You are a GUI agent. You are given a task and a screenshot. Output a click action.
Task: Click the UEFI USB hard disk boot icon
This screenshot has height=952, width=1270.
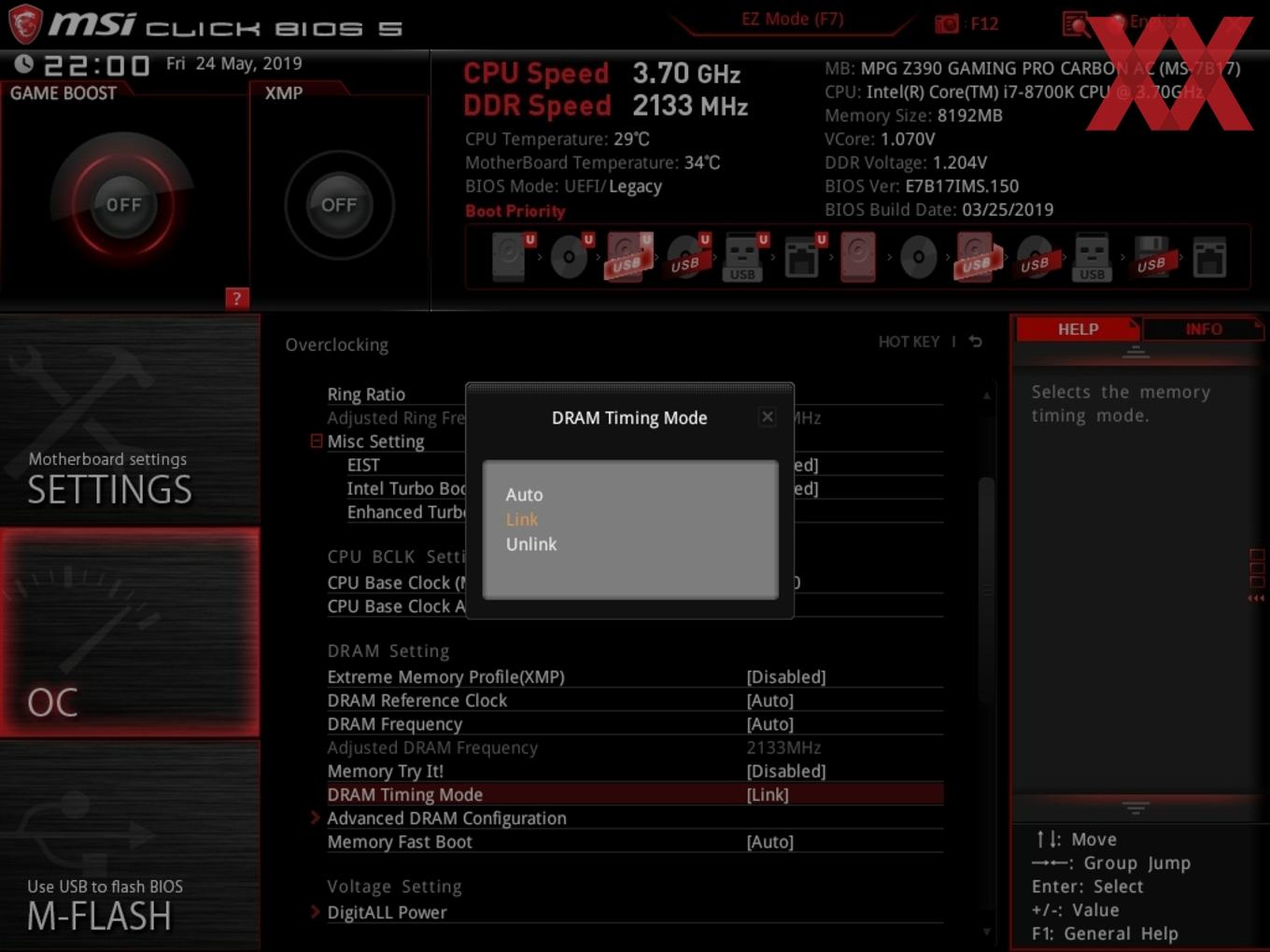(x=628, y=257)
